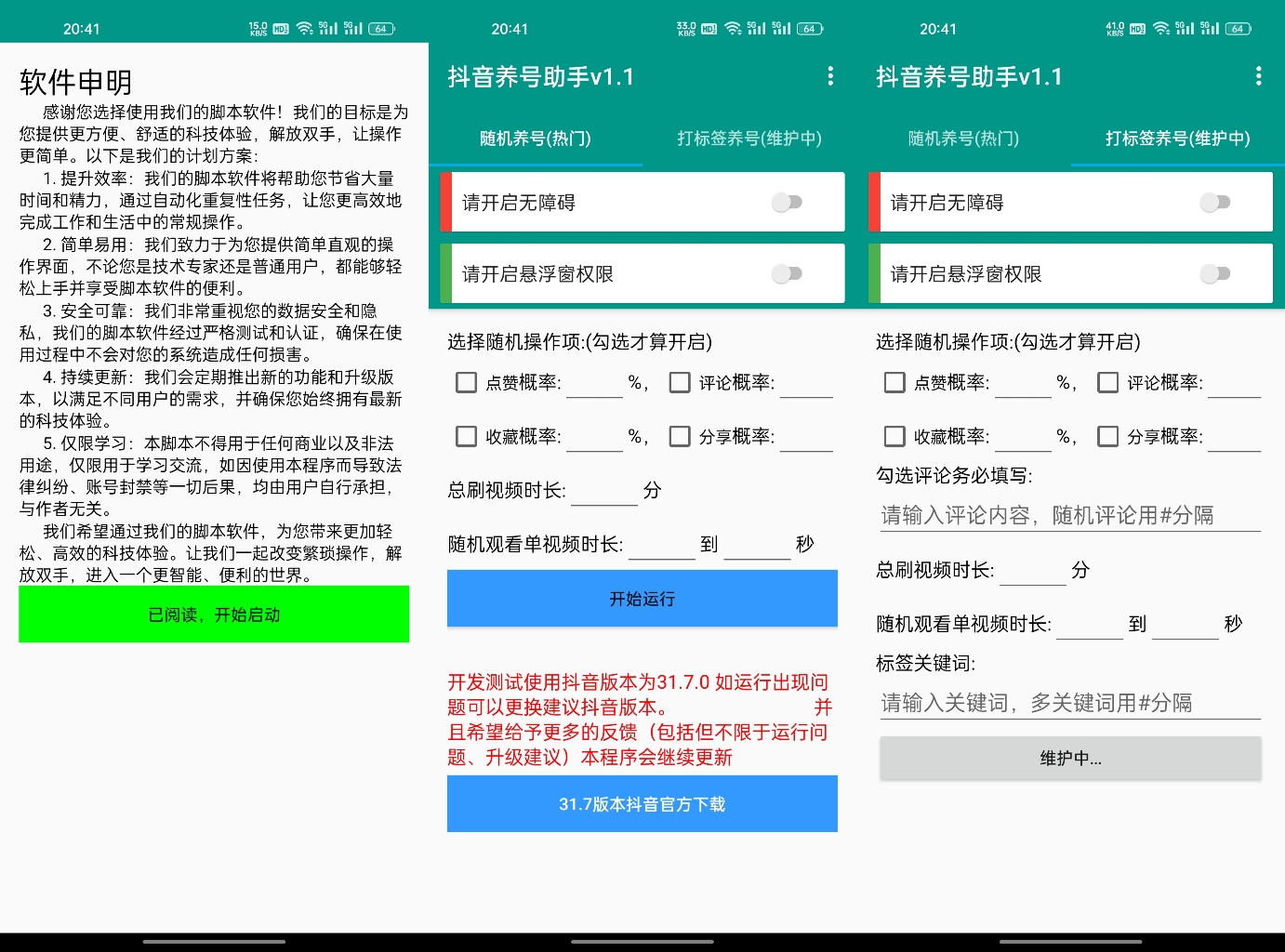Focus 分享概率 field in middle screen
The width and height of the screenshot is (1285, 952).
806,436
